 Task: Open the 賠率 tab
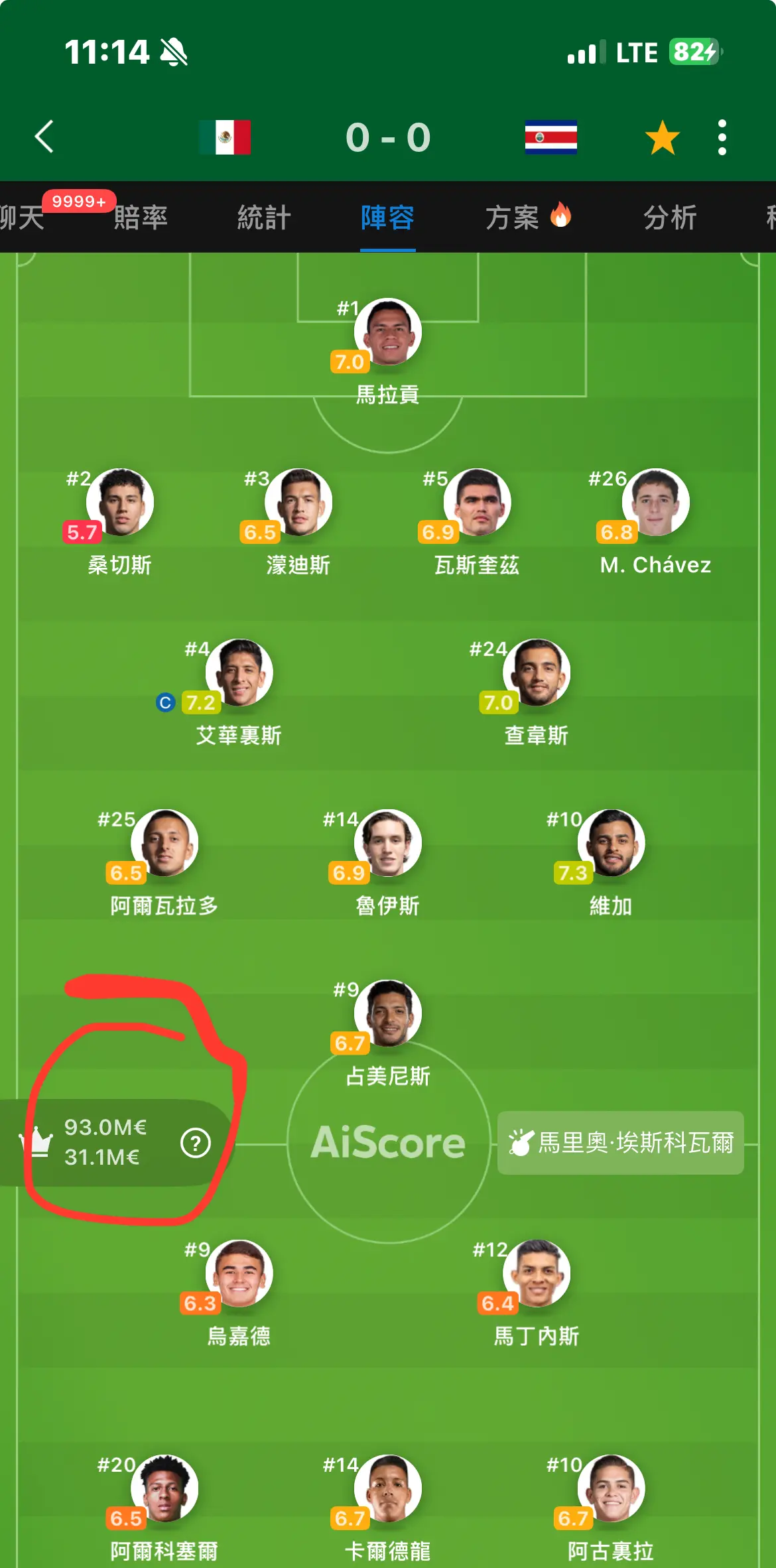[x=141, y=217]
